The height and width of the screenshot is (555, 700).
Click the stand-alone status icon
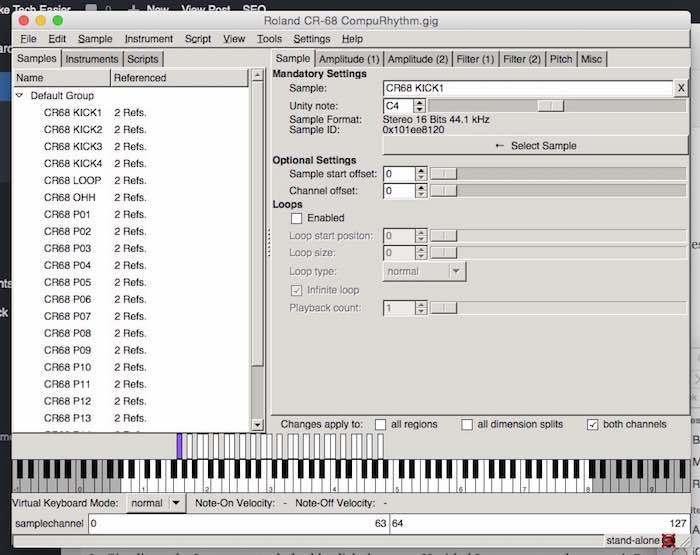tap(668, 540)
